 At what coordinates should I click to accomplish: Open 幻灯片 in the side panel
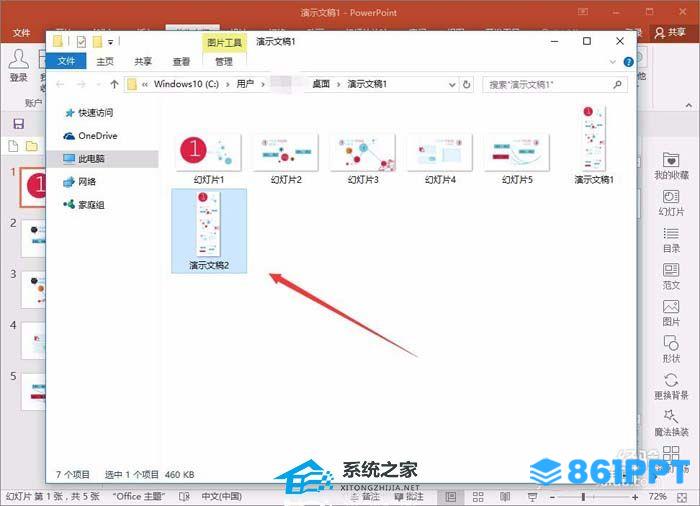coord(671,203)
